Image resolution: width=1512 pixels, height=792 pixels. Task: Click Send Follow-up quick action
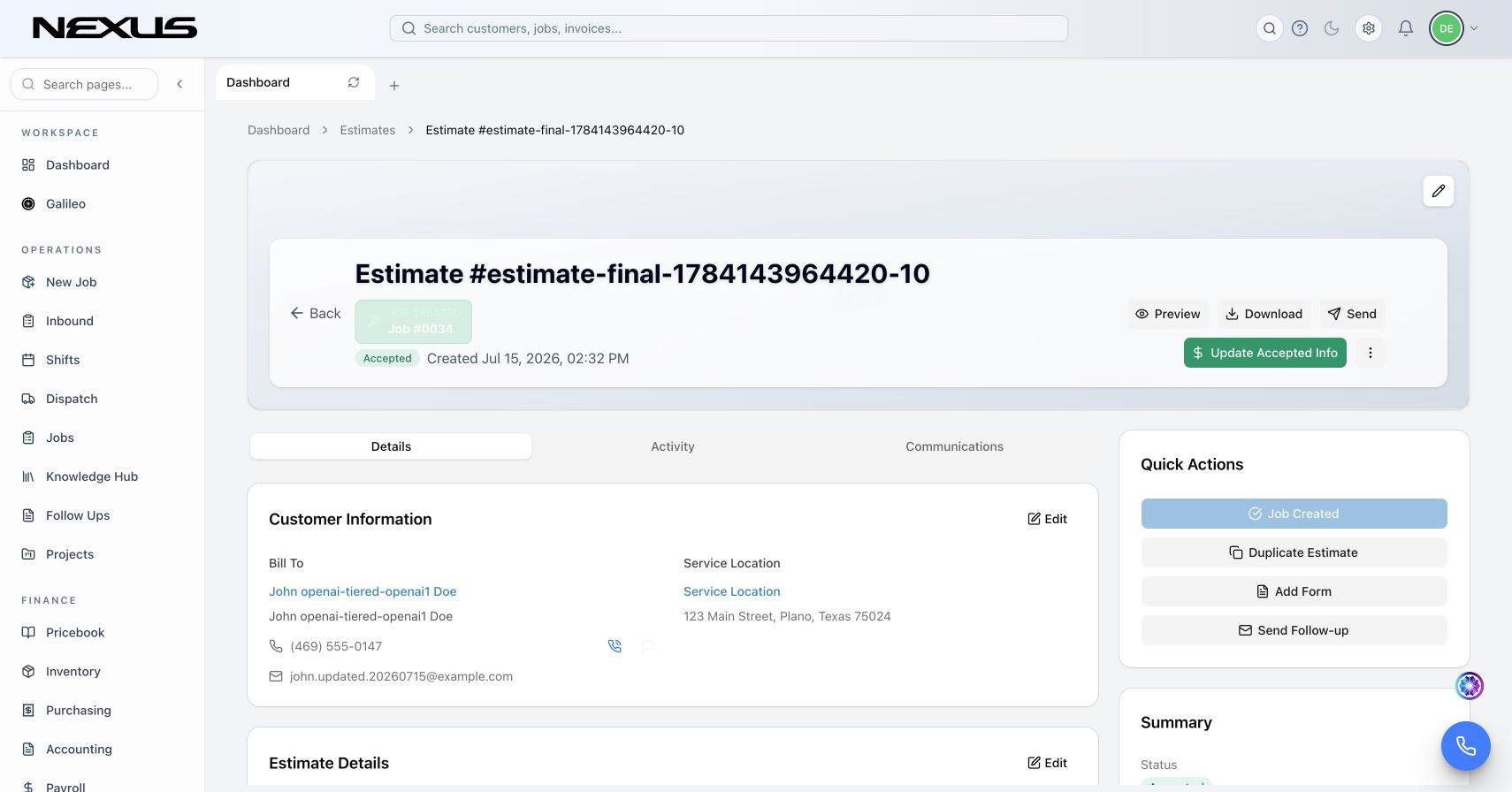tap(1294, 630)
